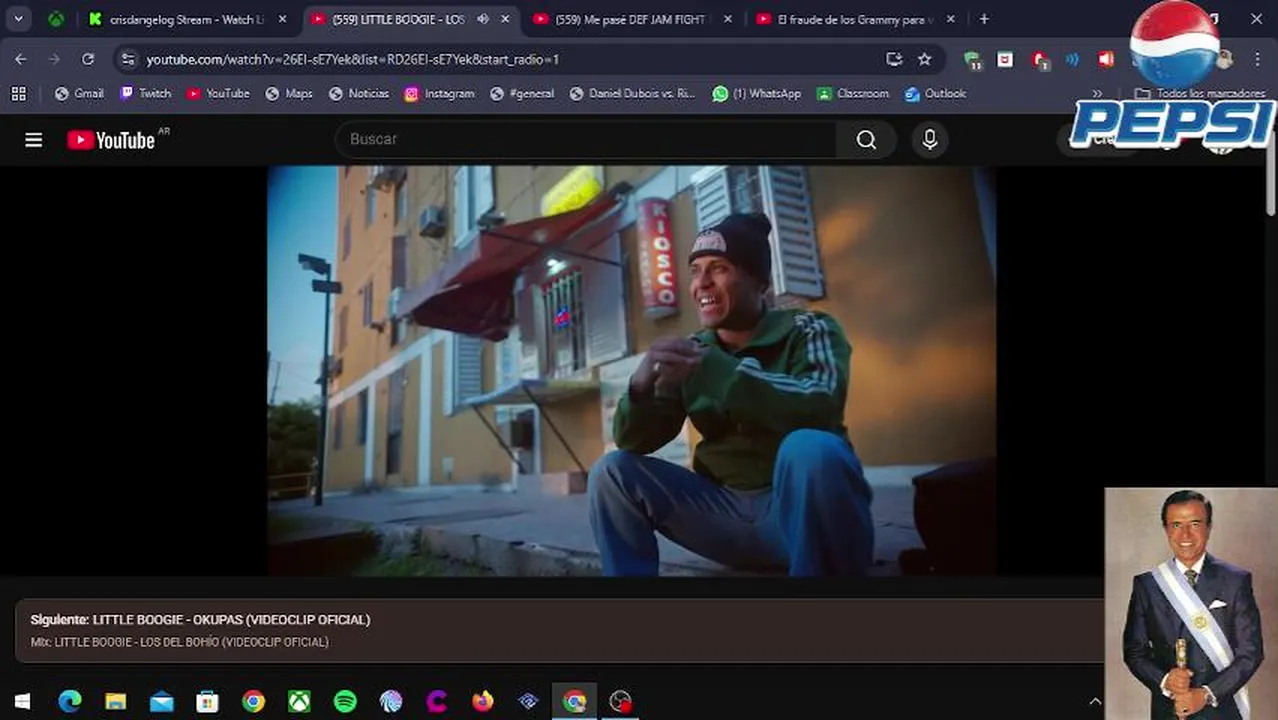Viewport: 1278px width, 720px height.
Task: Click the YouTube search magnifier button
Action: 866,140
